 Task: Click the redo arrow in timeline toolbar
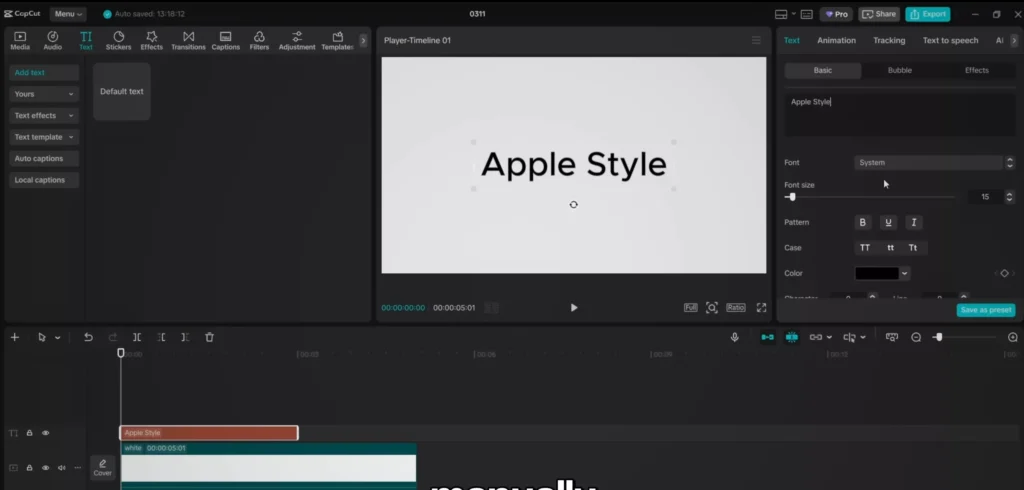click(112, 337)
